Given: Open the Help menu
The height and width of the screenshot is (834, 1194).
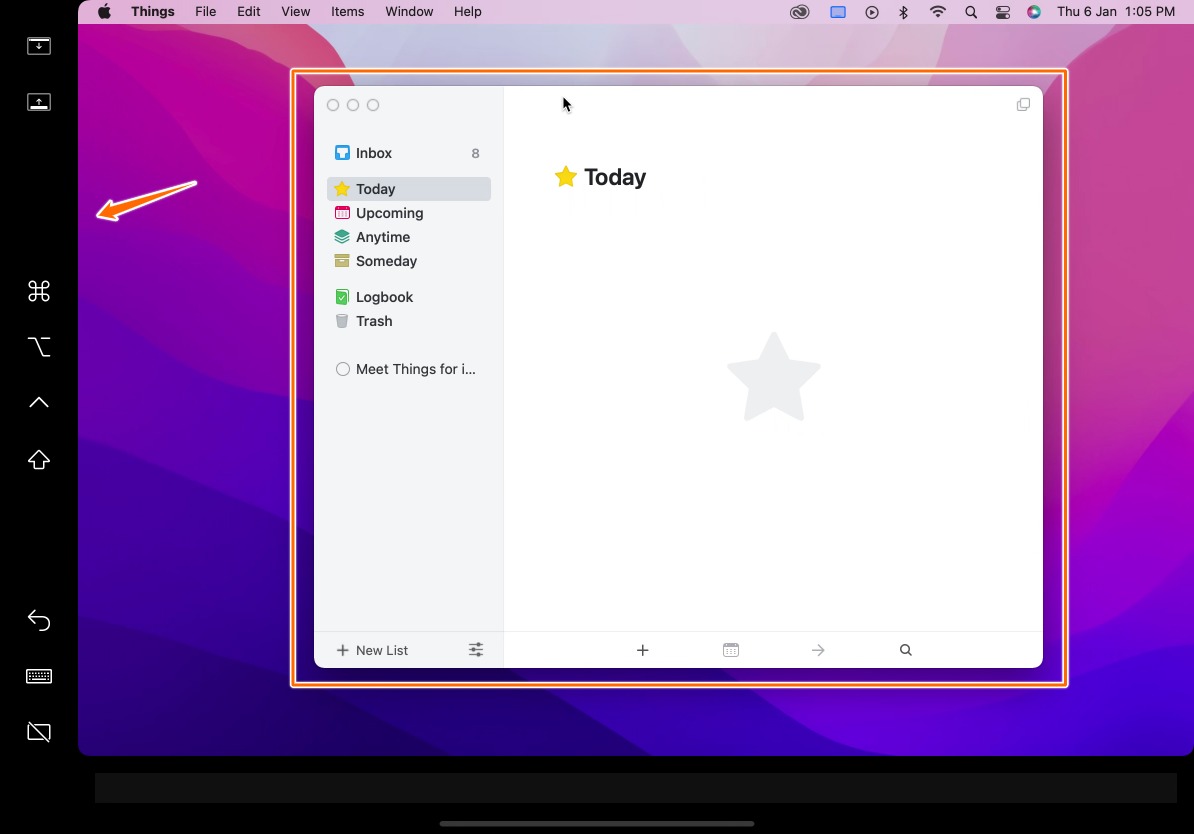Looking at the screenshot, I should 468,11.
